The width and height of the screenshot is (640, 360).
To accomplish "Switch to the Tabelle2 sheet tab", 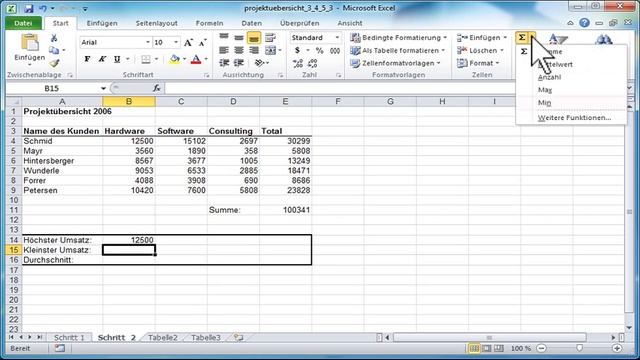I will tap(162, 338).
